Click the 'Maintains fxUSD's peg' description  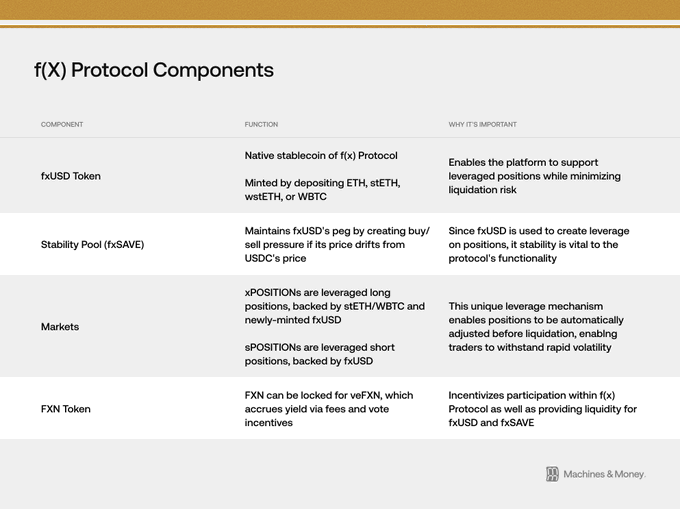(337, 245)
